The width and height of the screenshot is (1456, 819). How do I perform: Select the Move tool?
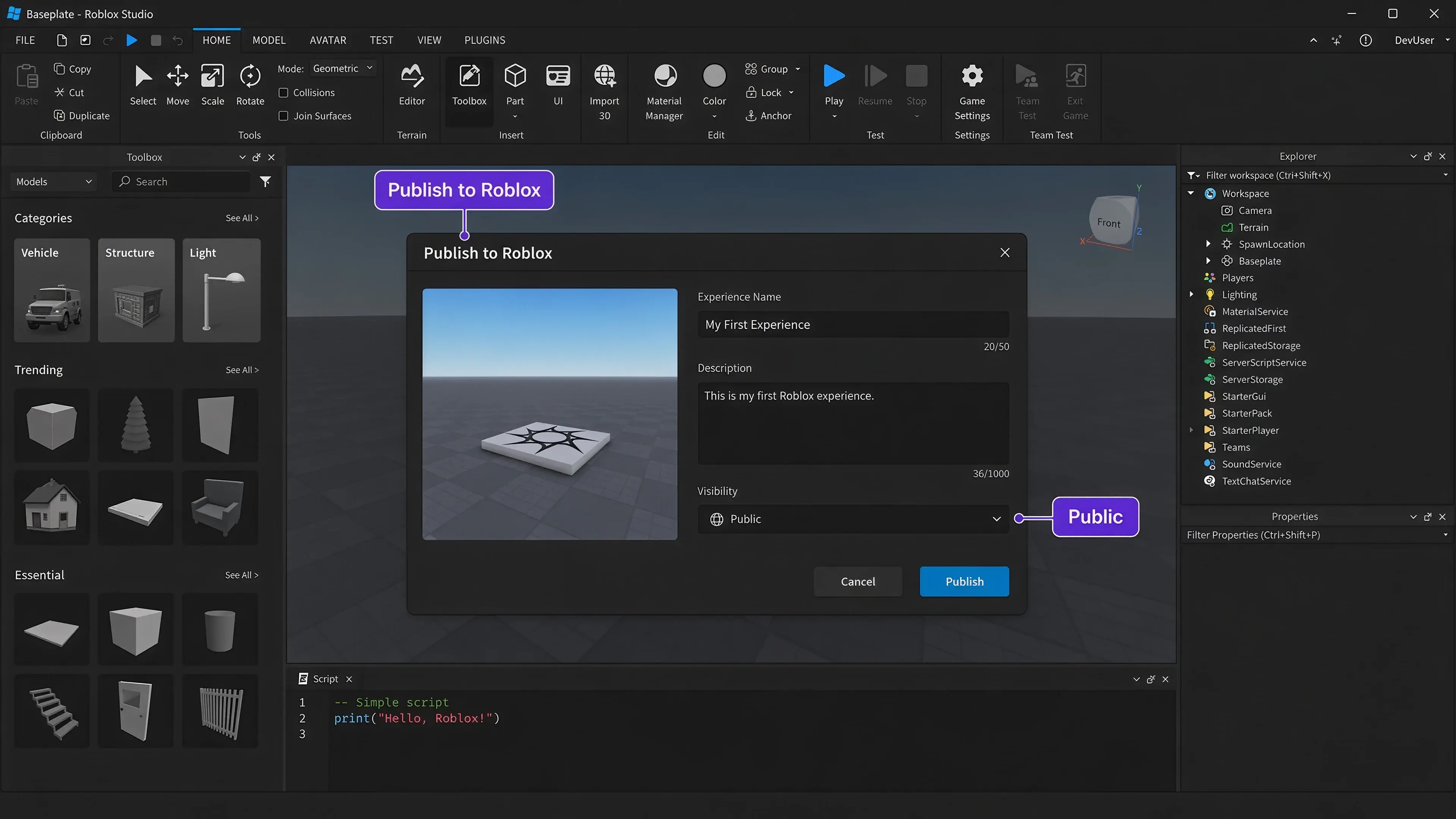click(x=177, y=85)
